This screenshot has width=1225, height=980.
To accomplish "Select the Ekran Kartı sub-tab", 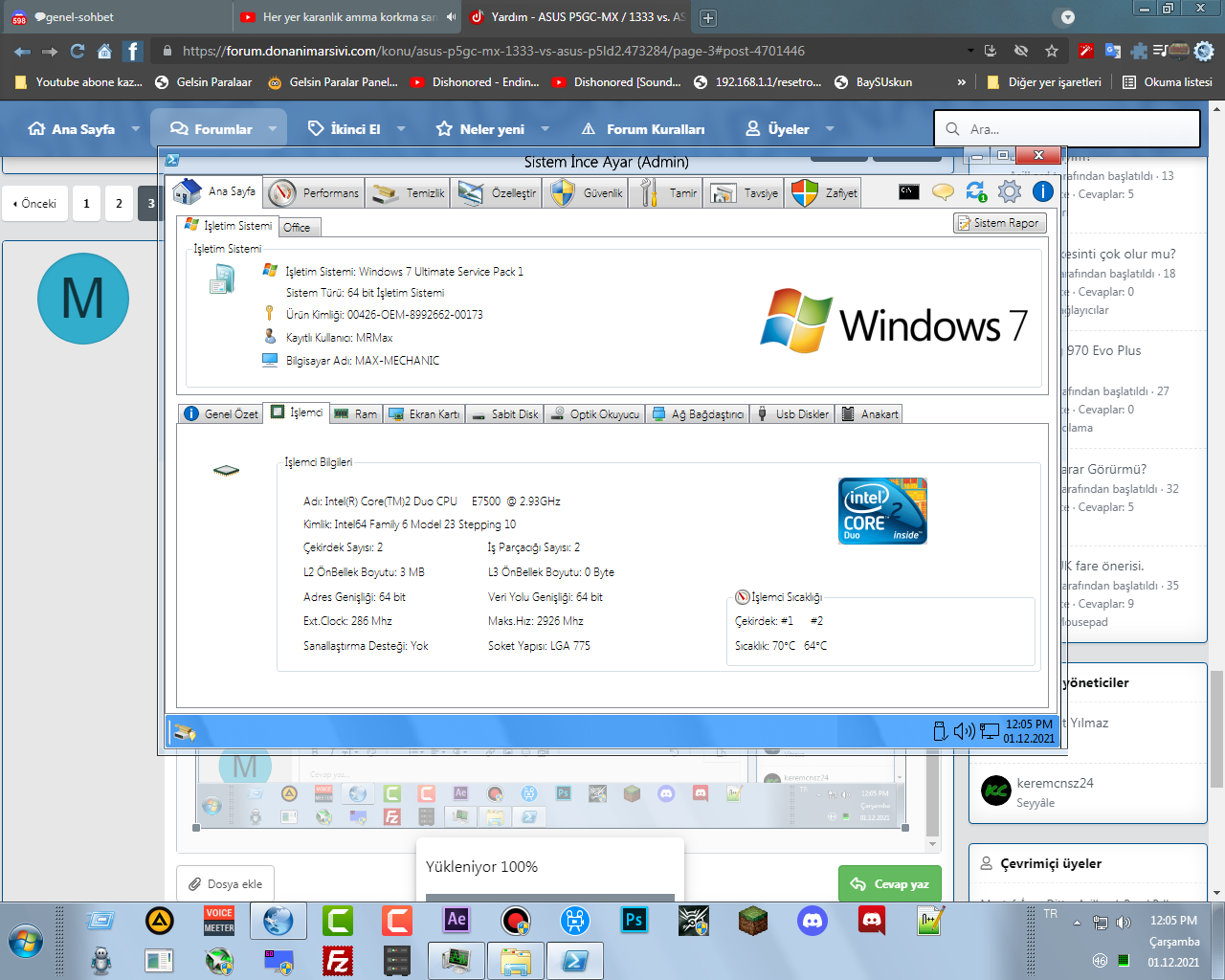I will (x=424, y=414).
